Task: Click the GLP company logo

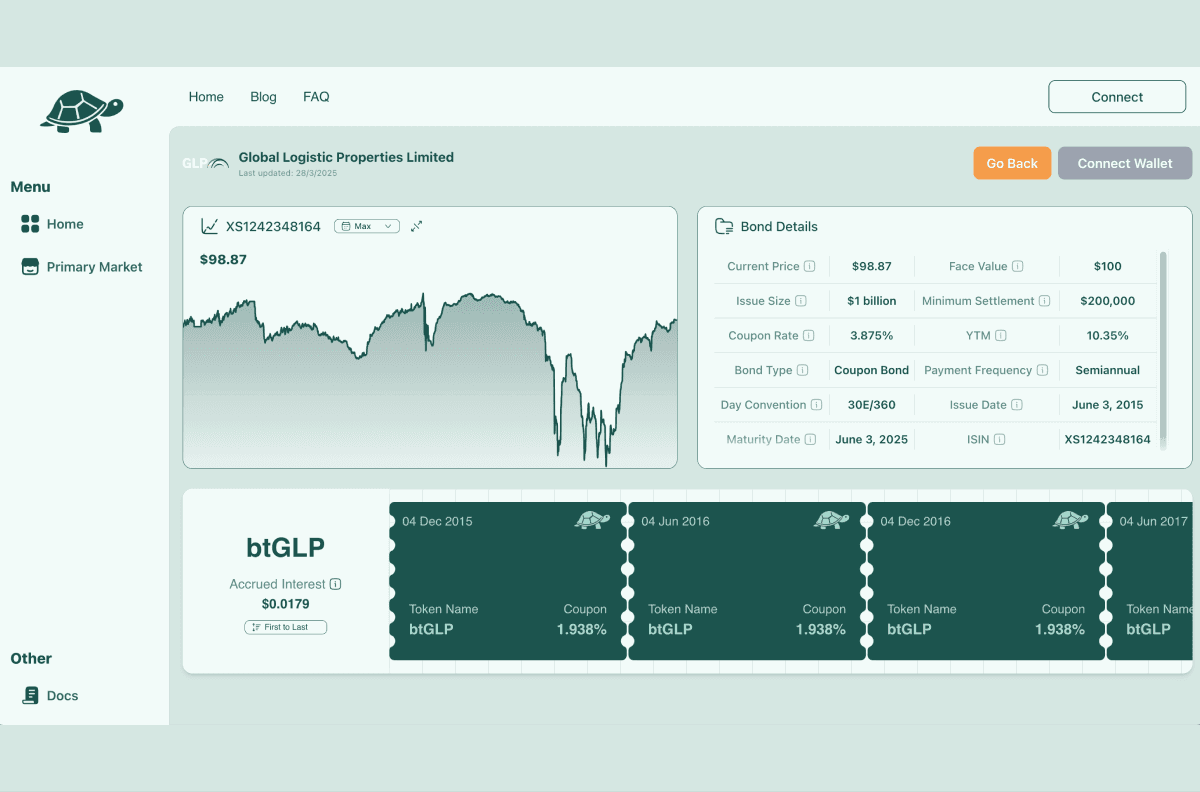Action: pyautogui.click(x=205, y=162)
